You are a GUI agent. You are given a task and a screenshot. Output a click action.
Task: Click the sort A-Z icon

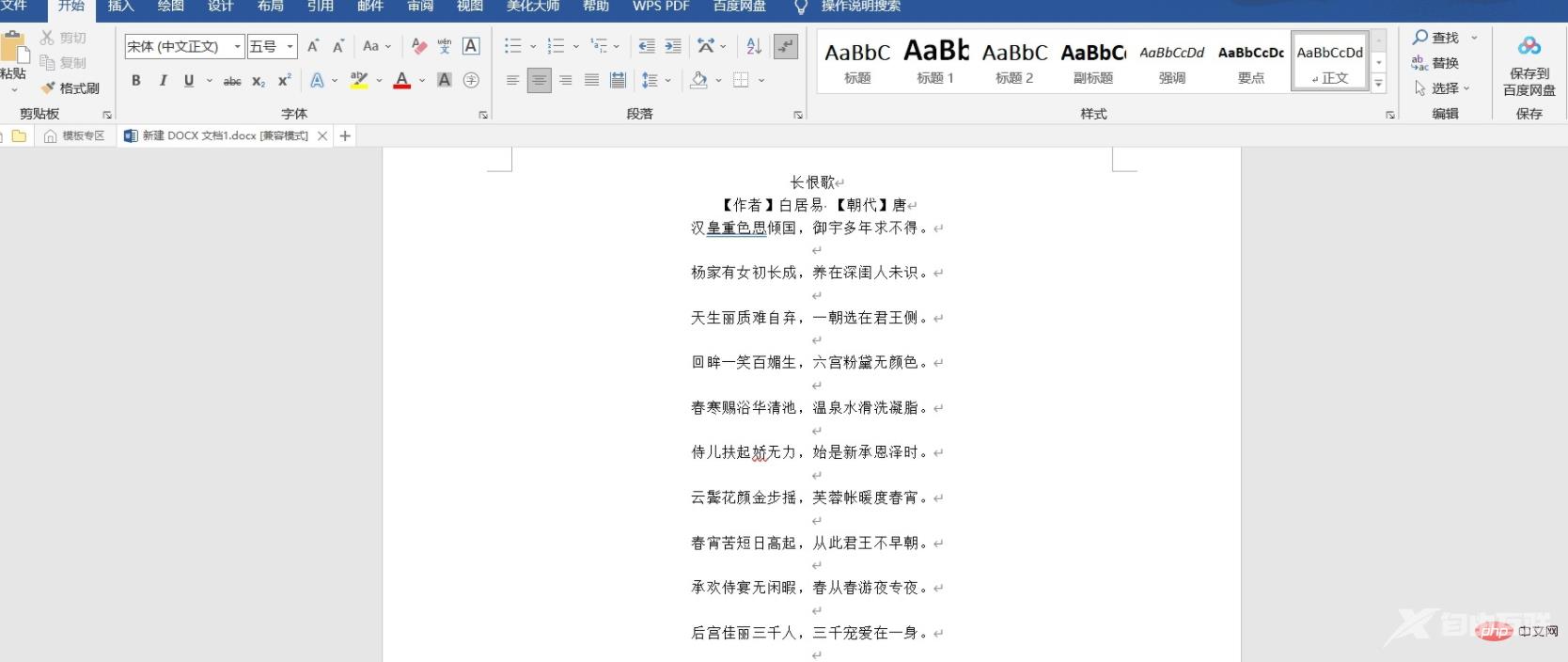click(x=754, y=46)
